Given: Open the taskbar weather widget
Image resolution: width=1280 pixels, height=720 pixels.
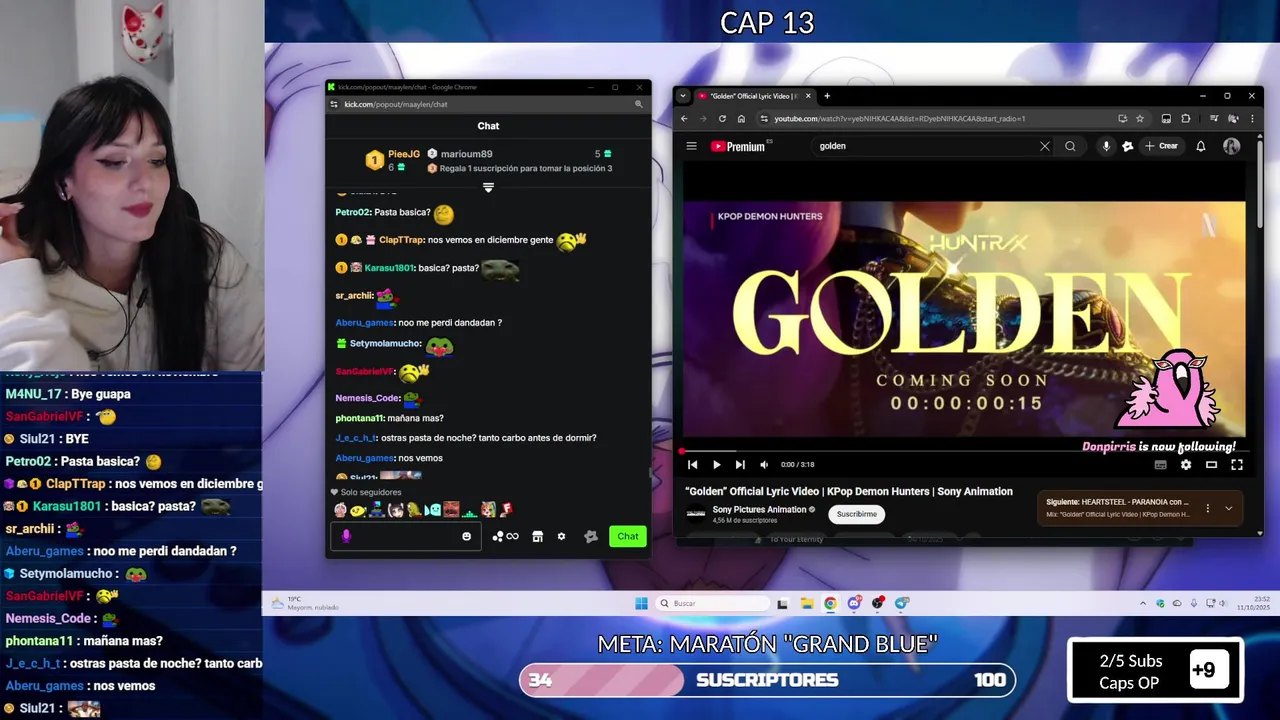Looking at the screenshot, I should (x=305, y=603).
